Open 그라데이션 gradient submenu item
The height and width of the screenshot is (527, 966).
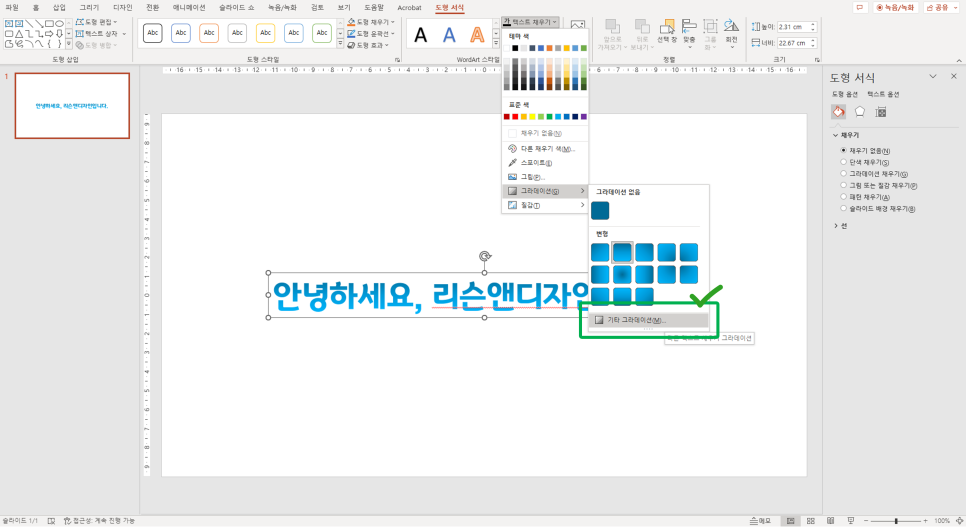(x=545, y=191)
